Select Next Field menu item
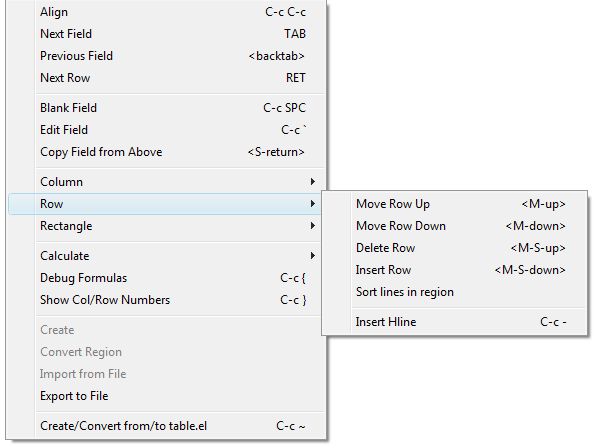Screen dimensions: 597x448 tap(167, 34)
